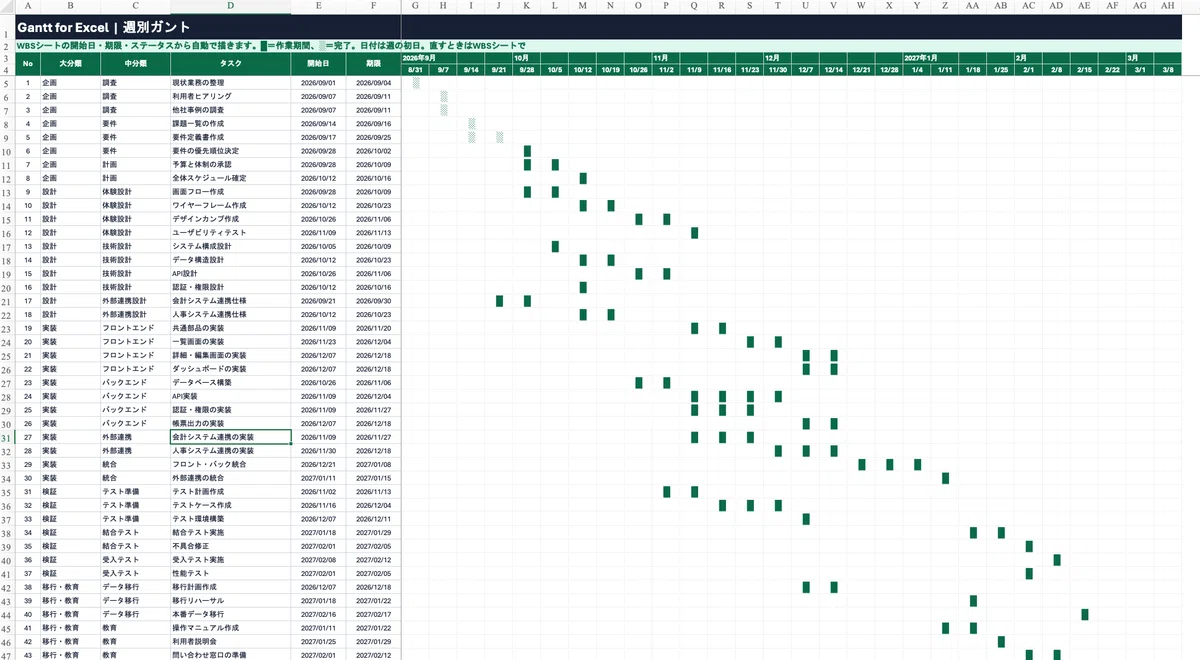
Task: Select the task cell 'テスト環境構築'
Action: (x=231, y=519)
